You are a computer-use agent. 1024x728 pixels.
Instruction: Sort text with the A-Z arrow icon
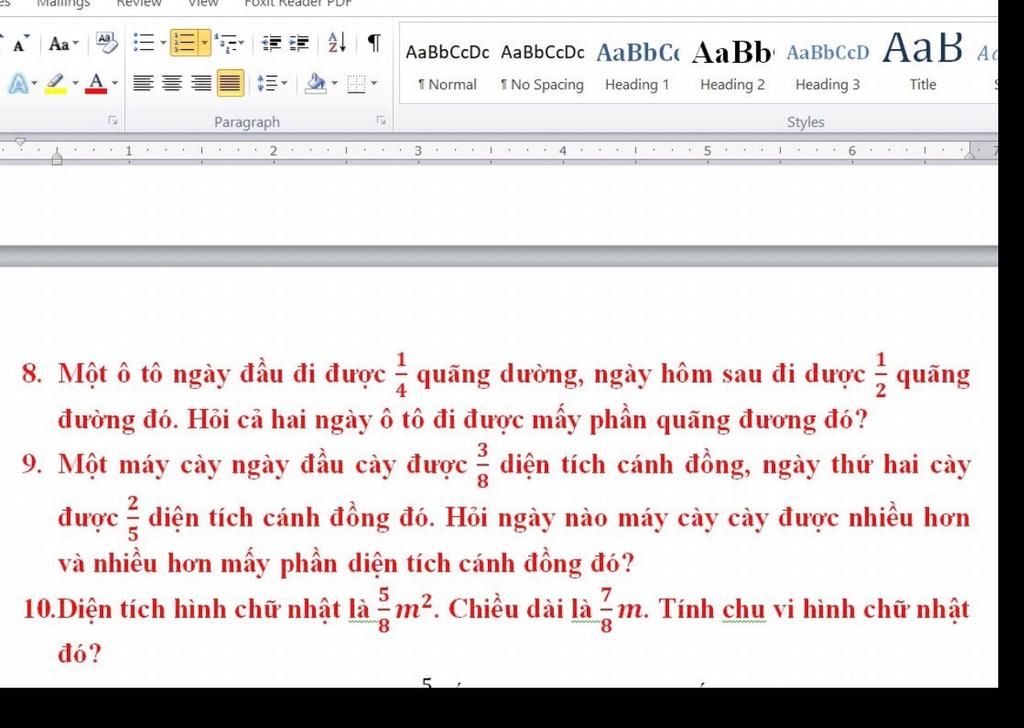[x=337, y=43]
